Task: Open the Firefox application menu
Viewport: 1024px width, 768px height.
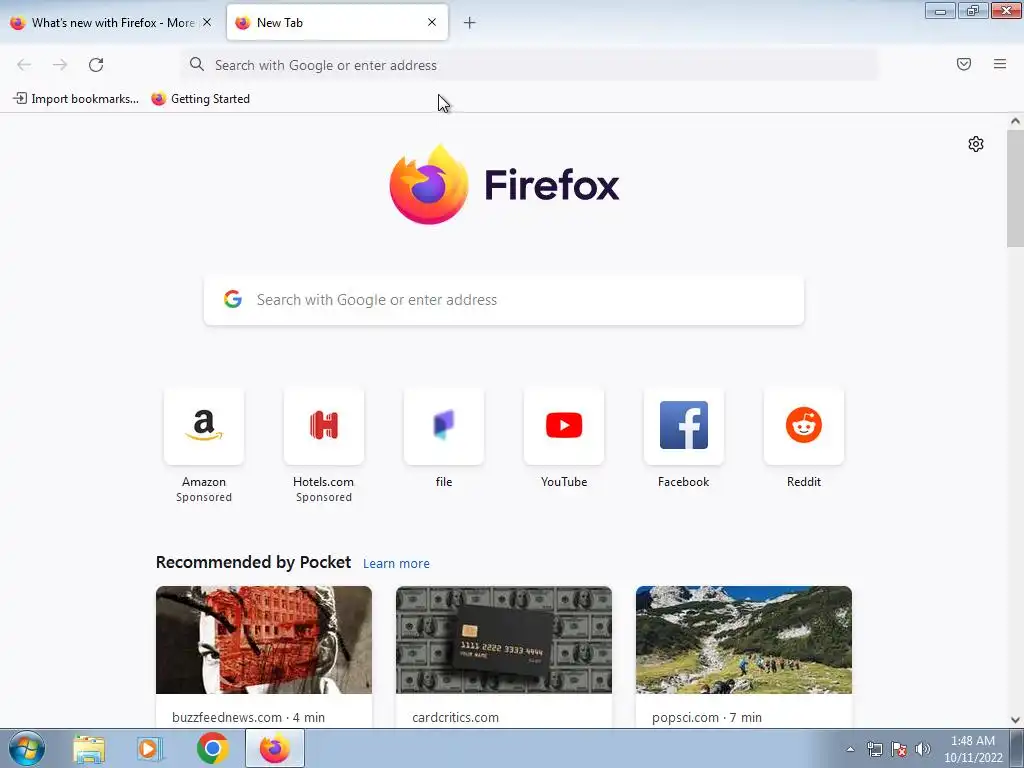Action: pyautogui.click(x=1000, y=64)
